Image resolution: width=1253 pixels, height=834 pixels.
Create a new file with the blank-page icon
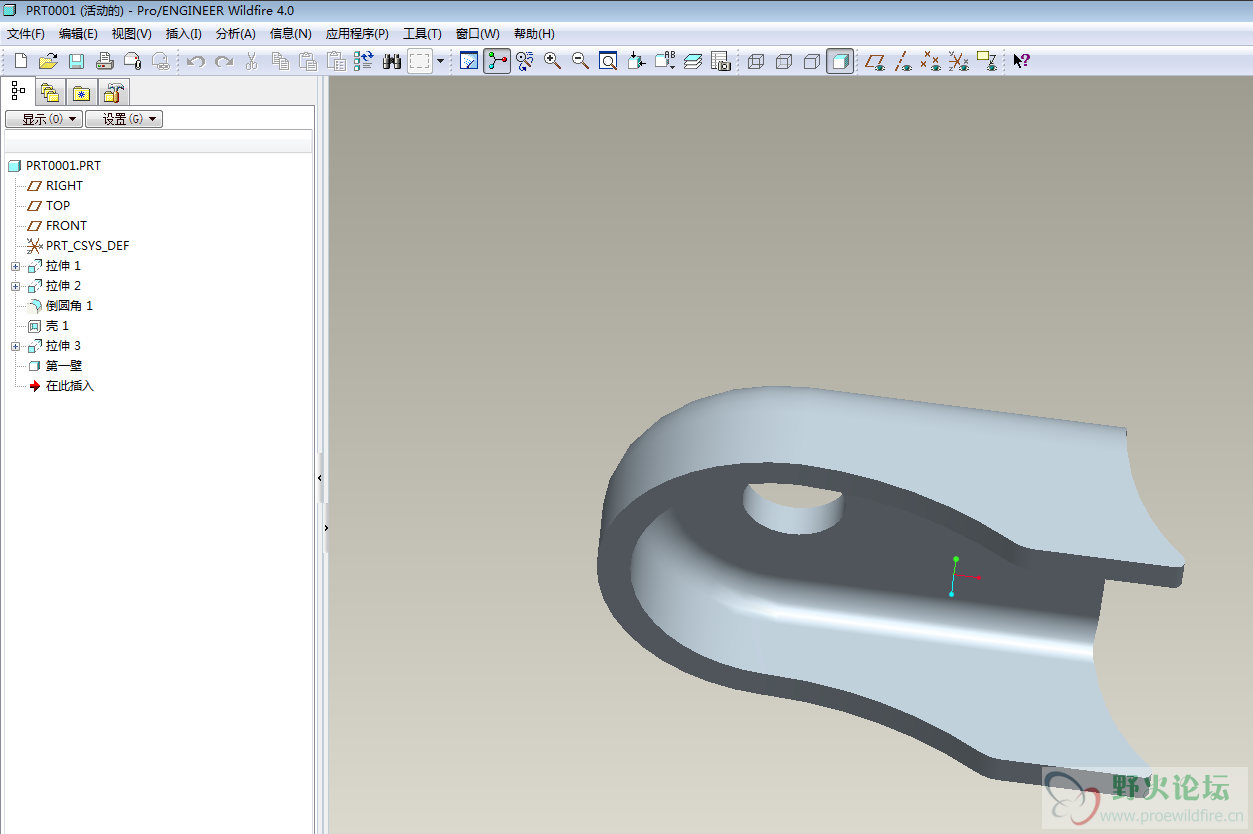(21, 61)
